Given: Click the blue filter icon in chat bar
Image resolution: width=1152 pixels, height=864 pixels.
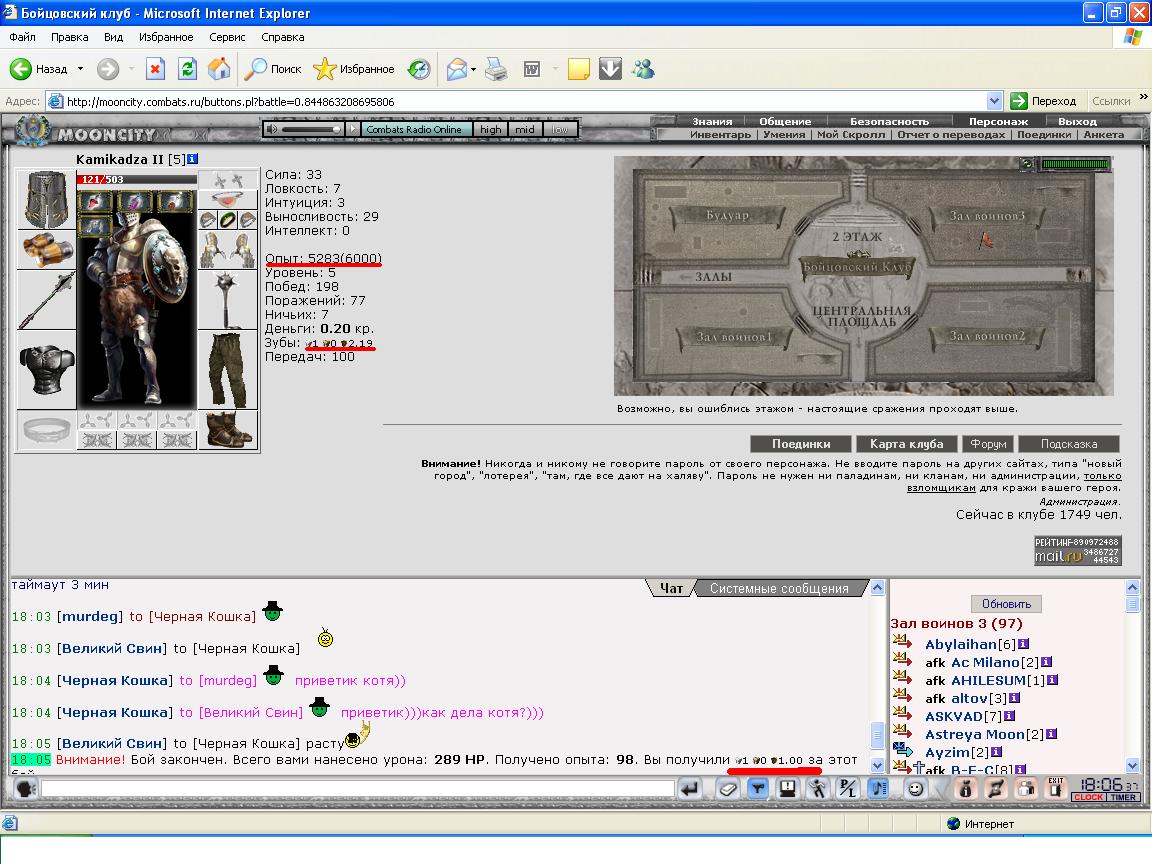Looking at the screenshot, I should click(757, 789).
